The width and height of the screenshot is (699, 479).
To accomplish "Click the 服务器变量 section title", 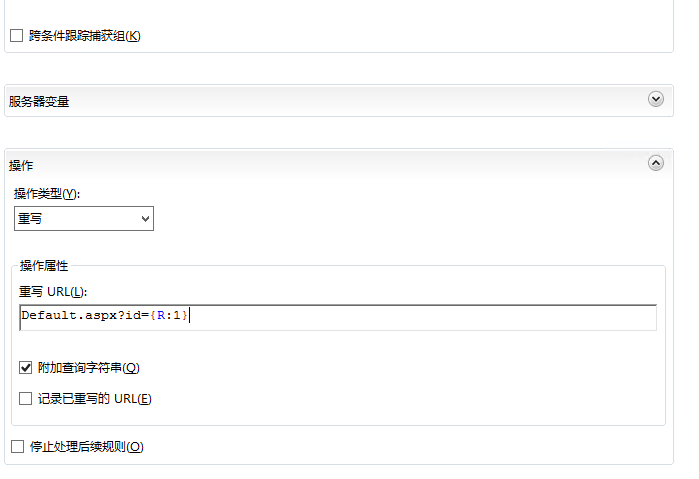I will click(x=39, y=102).
